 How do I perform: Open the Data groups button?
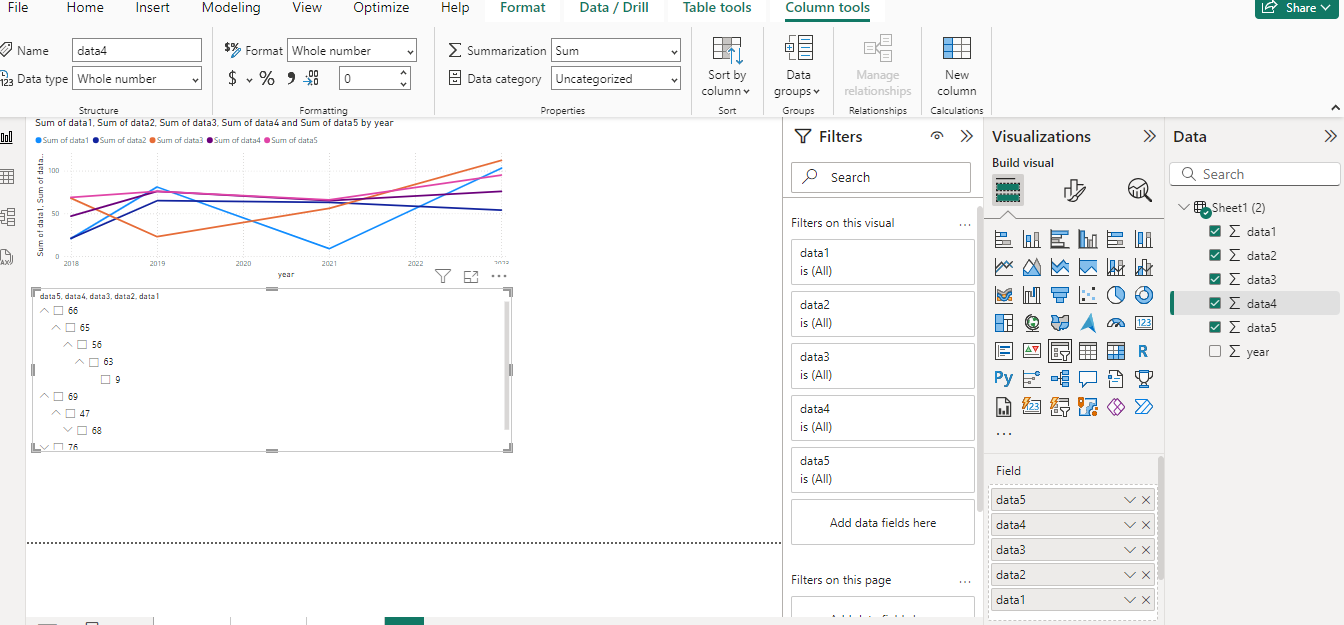point(798,67)
